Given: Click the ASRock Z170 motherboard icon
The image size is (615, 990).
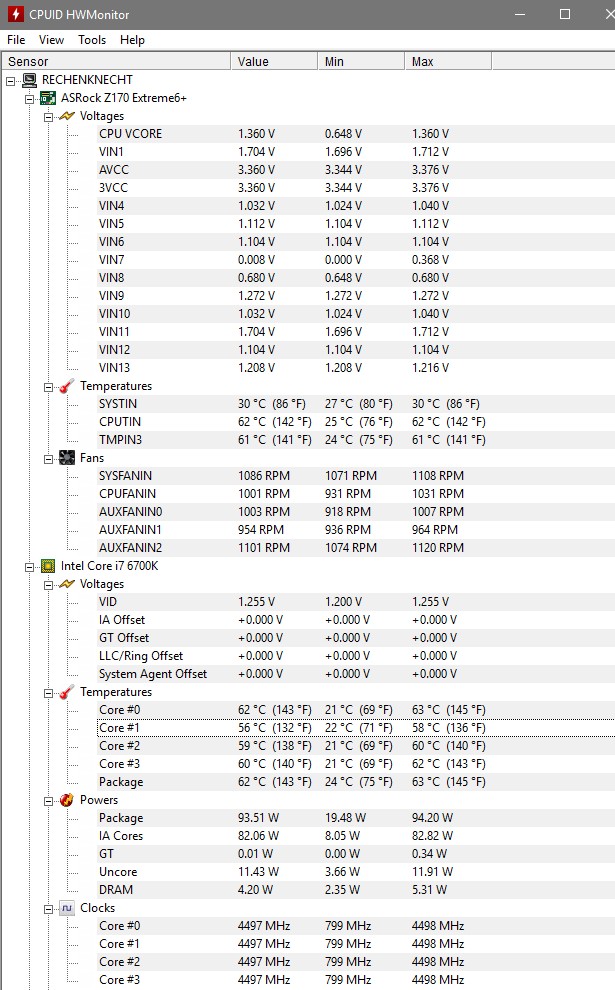Looking at the screenshot, I should (48, 98).
